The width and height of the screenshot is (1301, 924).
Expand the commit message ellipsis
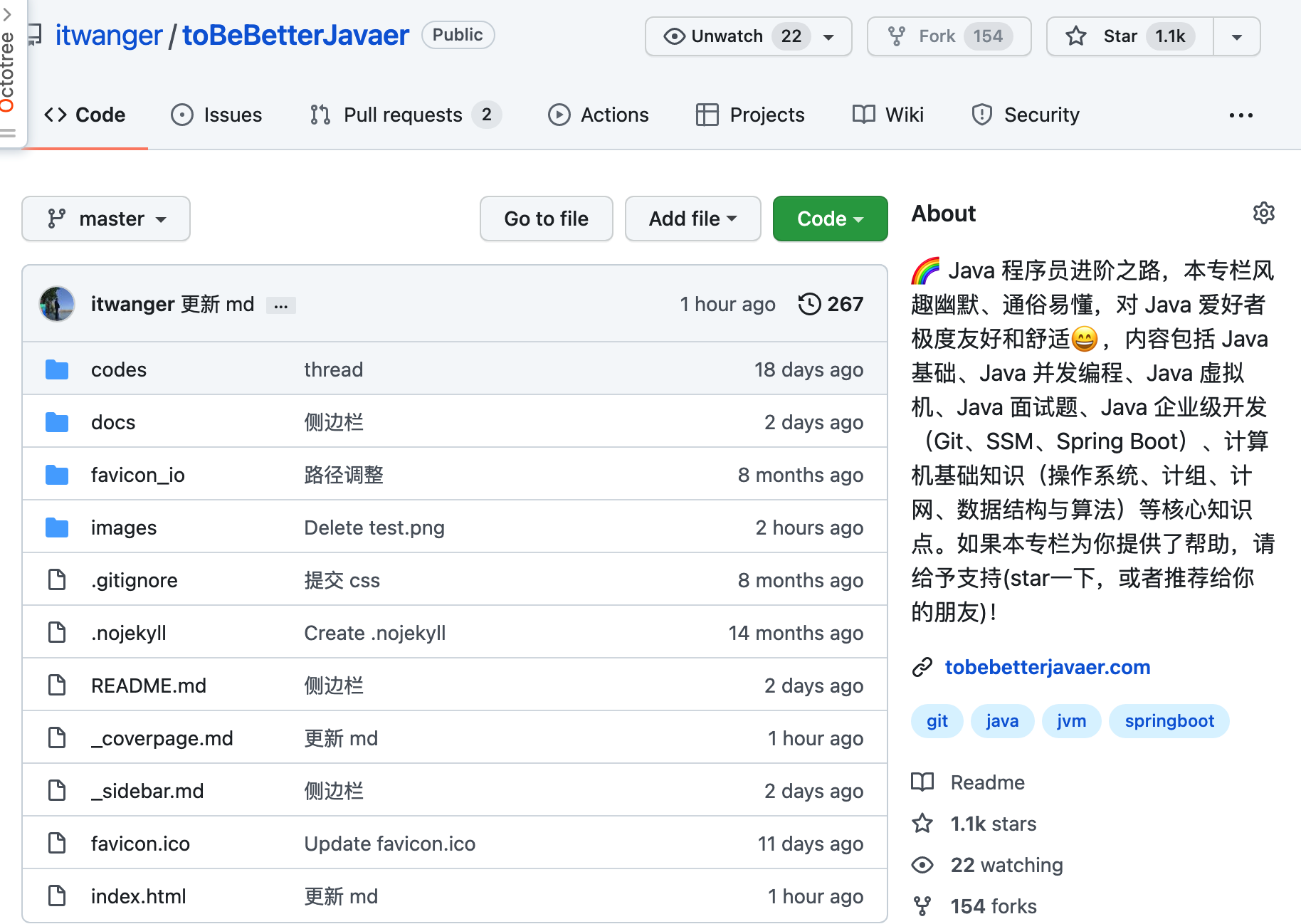tap(281, 305)
